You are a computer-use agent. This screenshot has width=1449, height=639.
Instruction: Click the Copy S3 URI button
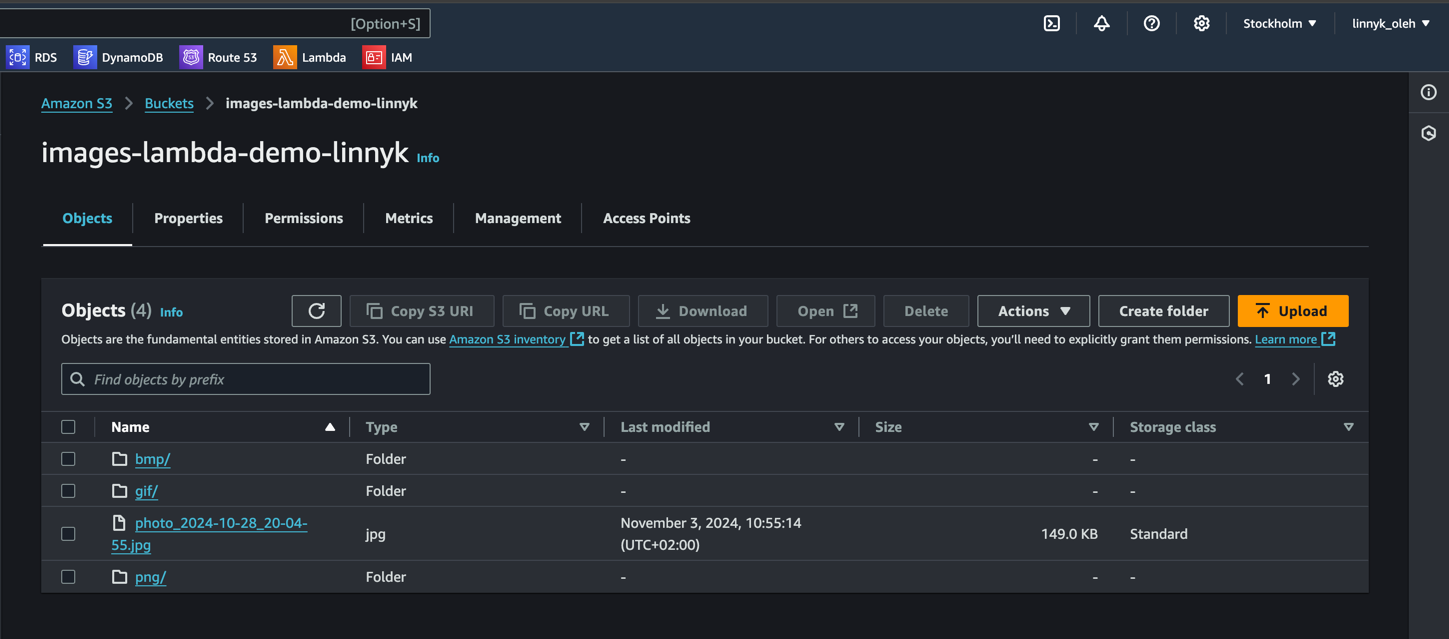(x=420, y=311)
